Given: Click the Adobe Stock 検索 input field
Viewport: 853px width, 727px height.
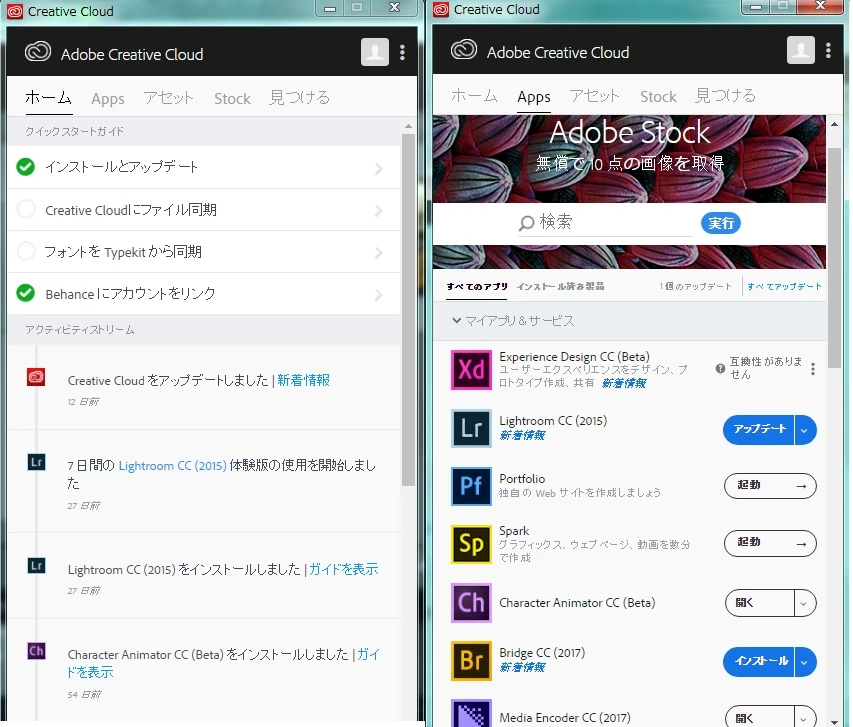Looking at the screenshot, I should [x=605, y=223].
